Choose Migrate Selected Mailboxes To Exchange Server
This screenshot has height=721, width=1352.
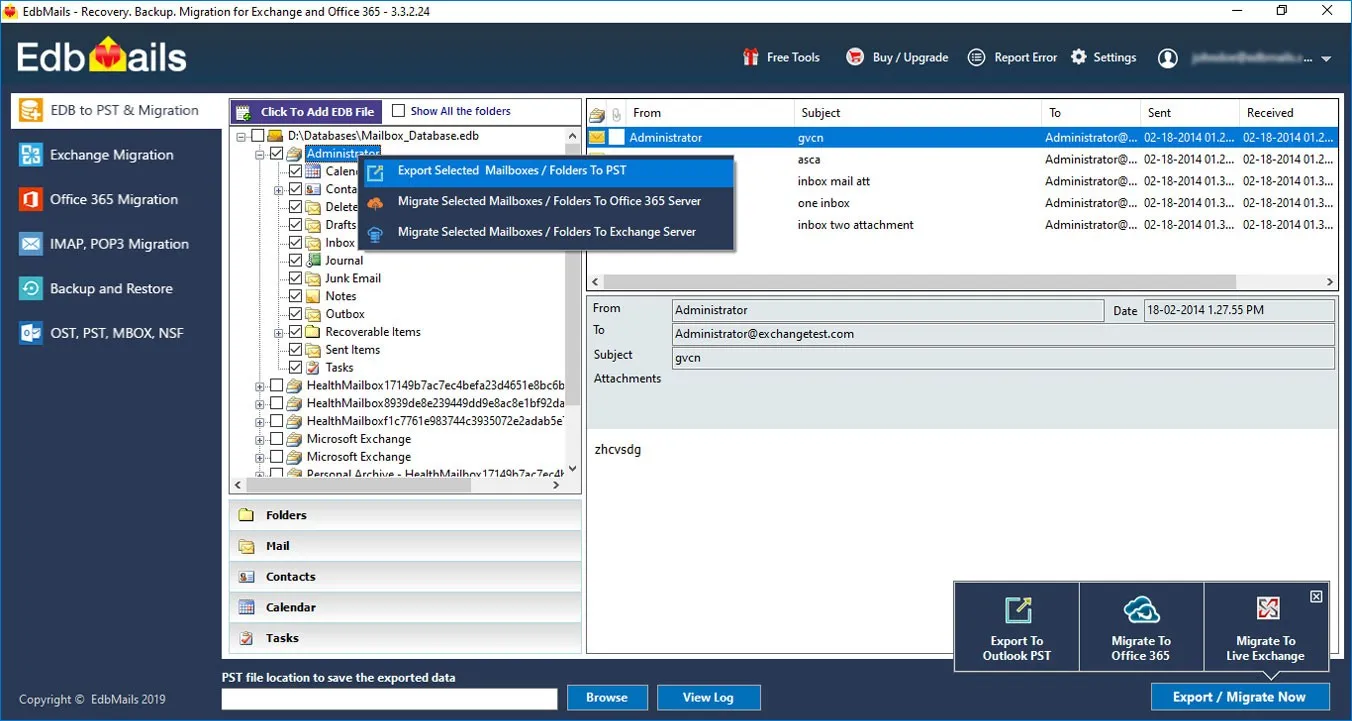coord(547,233)
